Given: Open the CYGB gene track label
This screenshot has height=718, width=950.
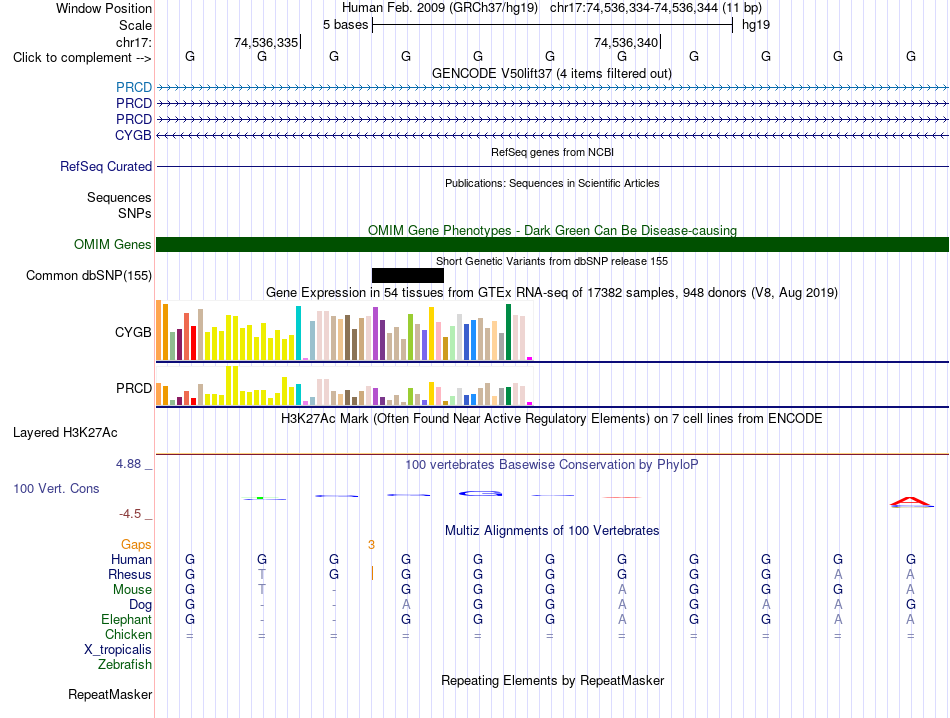Looking at the screenshot, I should [133, 135].
